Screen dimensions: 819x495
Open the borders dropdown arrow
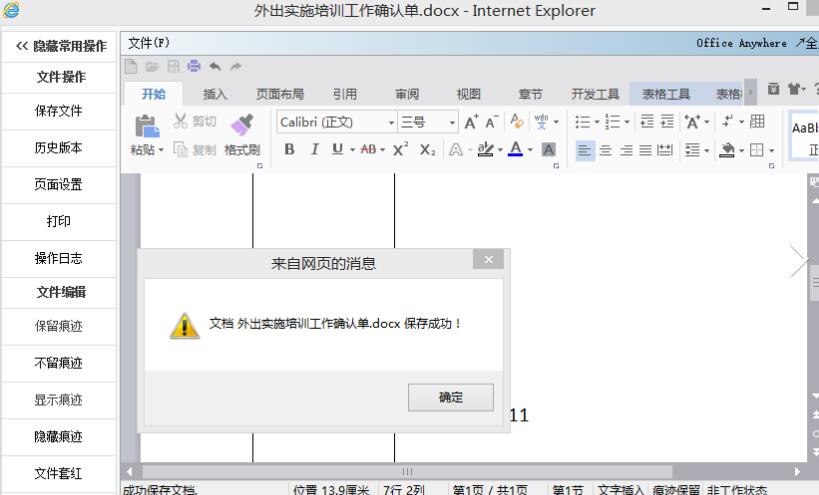pos(771,151)
